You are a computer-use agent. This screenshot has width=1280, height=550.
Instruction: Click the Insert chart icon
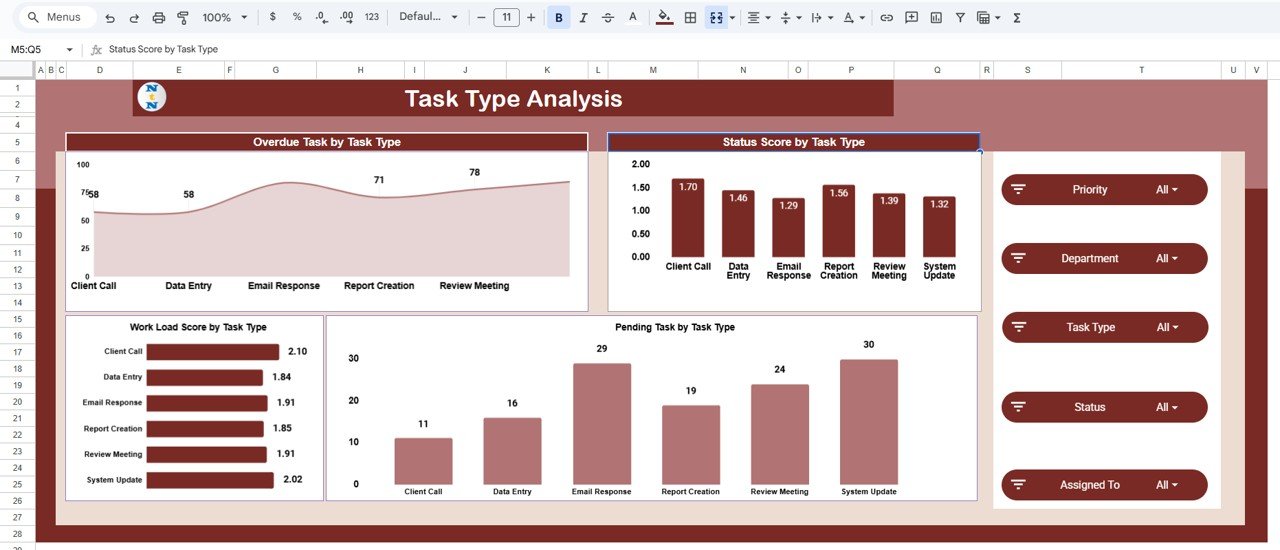(936, 18)
